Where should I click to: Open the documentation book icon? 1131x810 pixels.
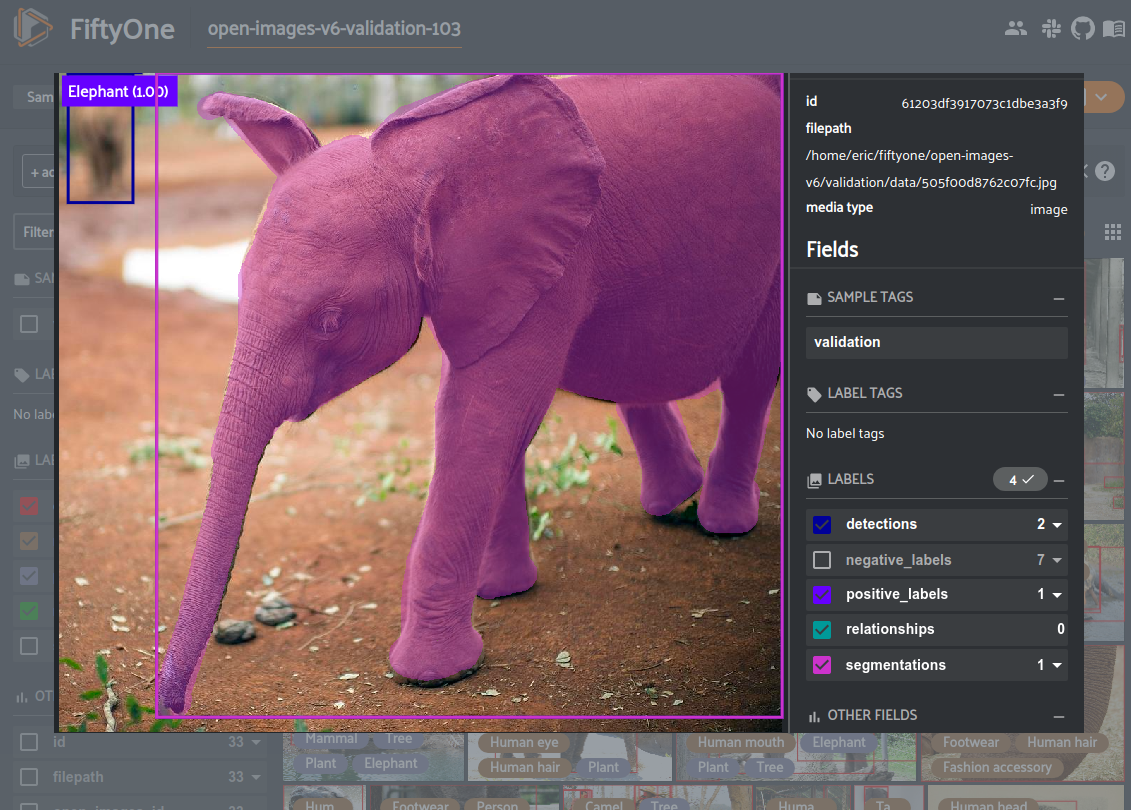(x=1116, y=28)
